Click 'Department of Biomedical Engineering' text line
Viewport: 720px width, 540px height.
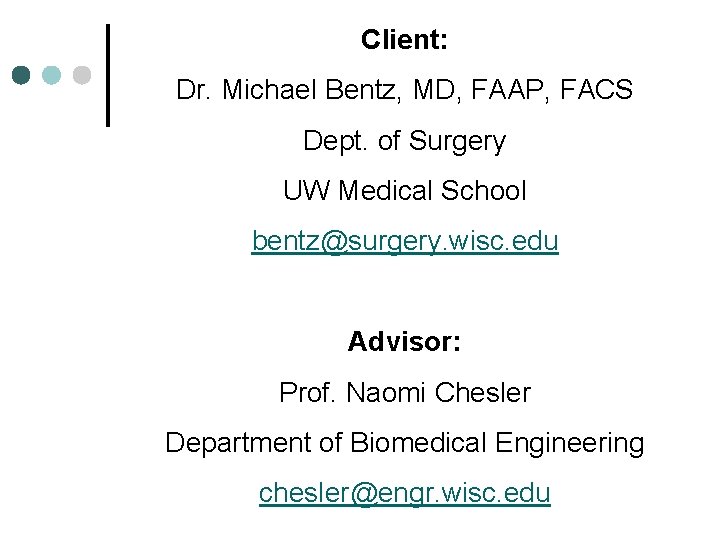click(x=404, y=442)
